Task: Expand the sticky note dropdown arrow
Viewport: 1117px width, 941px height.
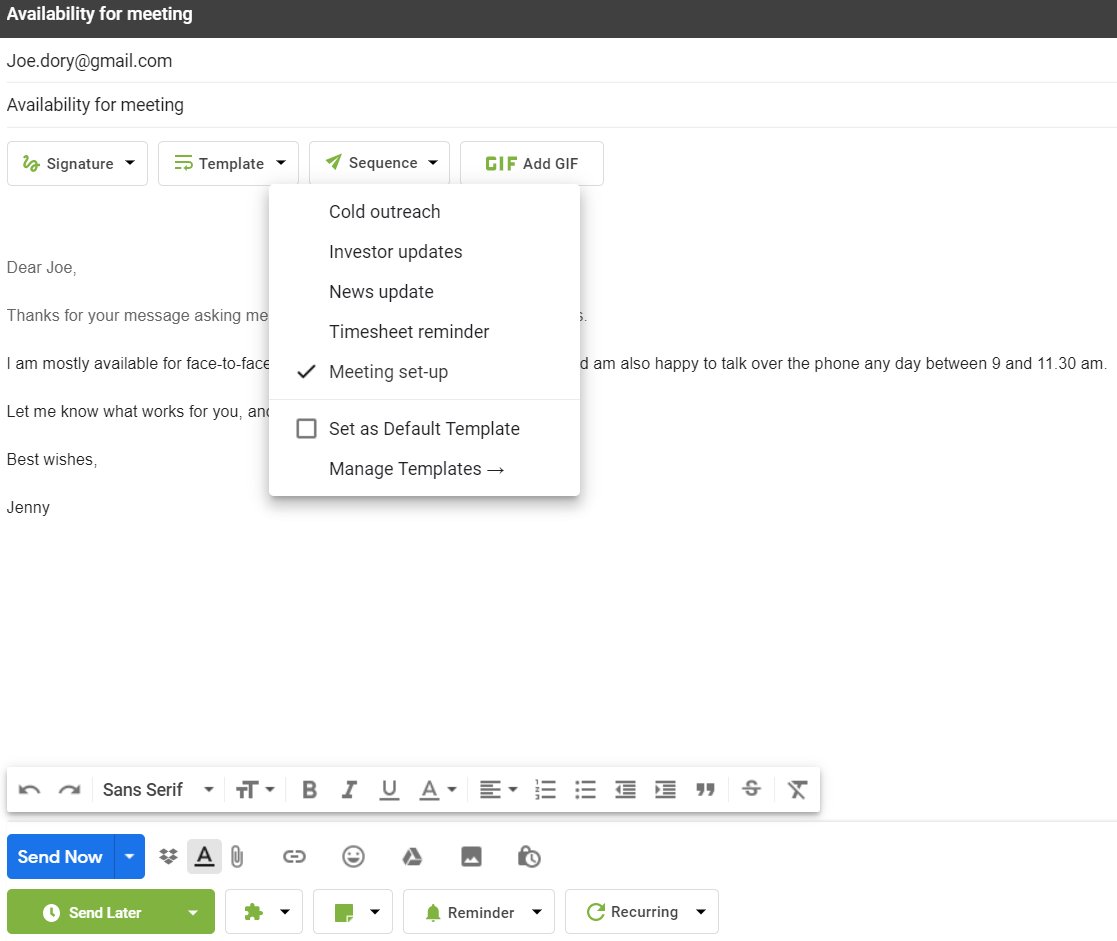Action: pos(375,912)
